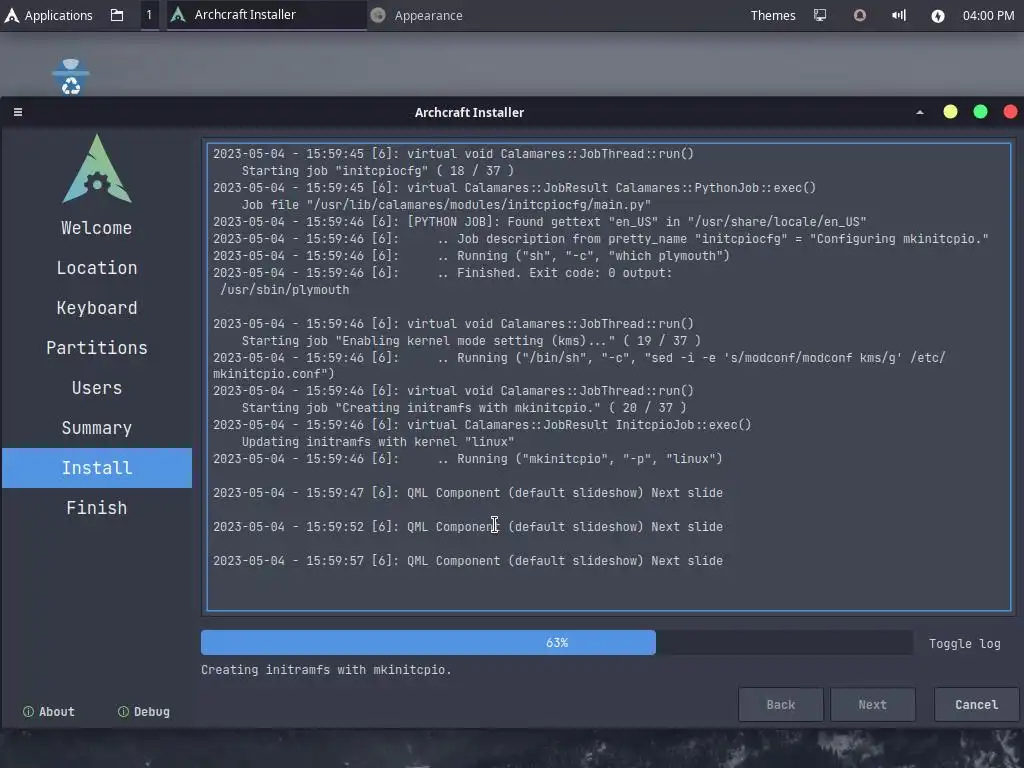Close installer with red button

(x=1010, y=112)
